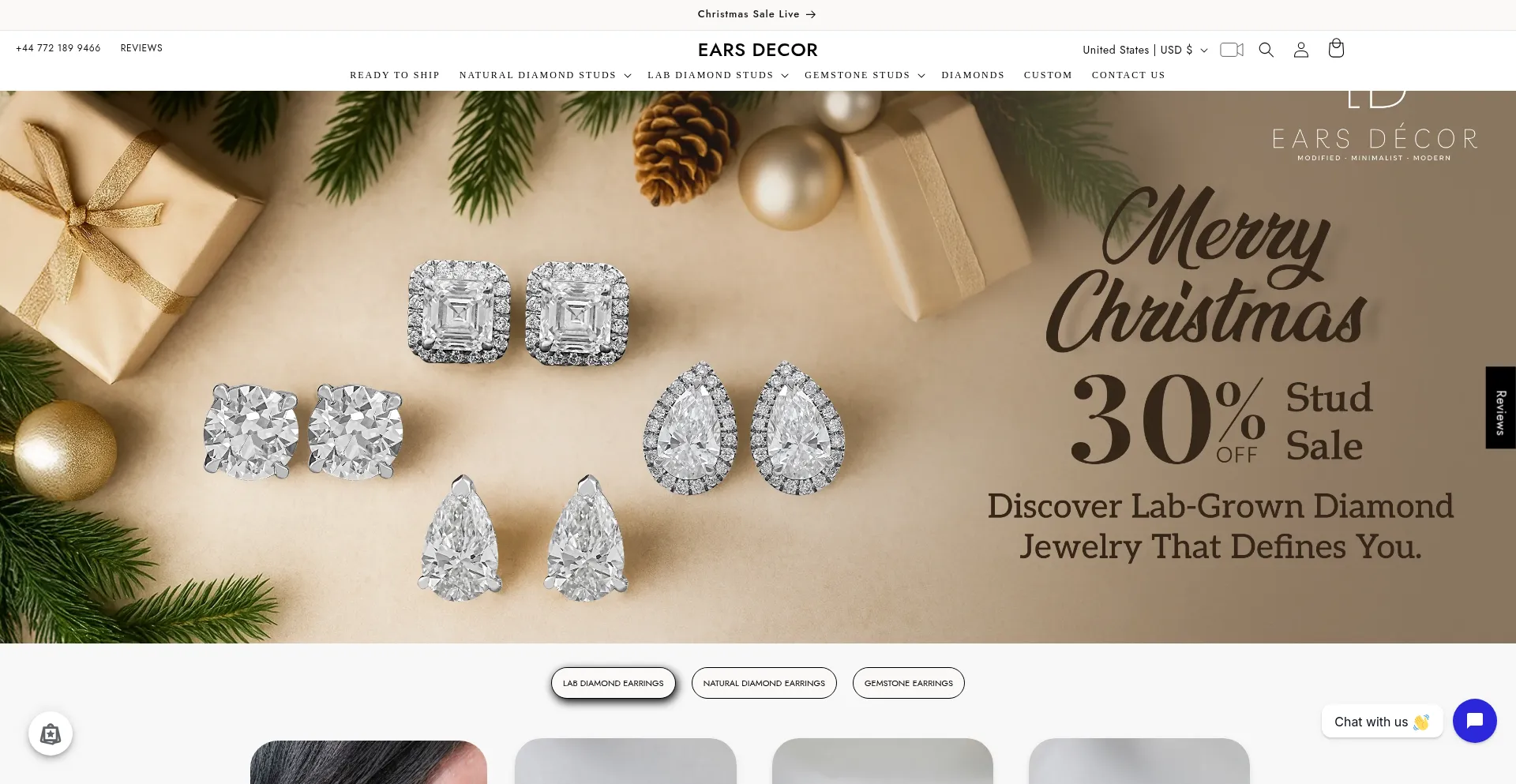Image resolution: width=1516 pixels, height=784 pixels.
Task: Expand Lab Diamond Studs menu
Action: 719,75
